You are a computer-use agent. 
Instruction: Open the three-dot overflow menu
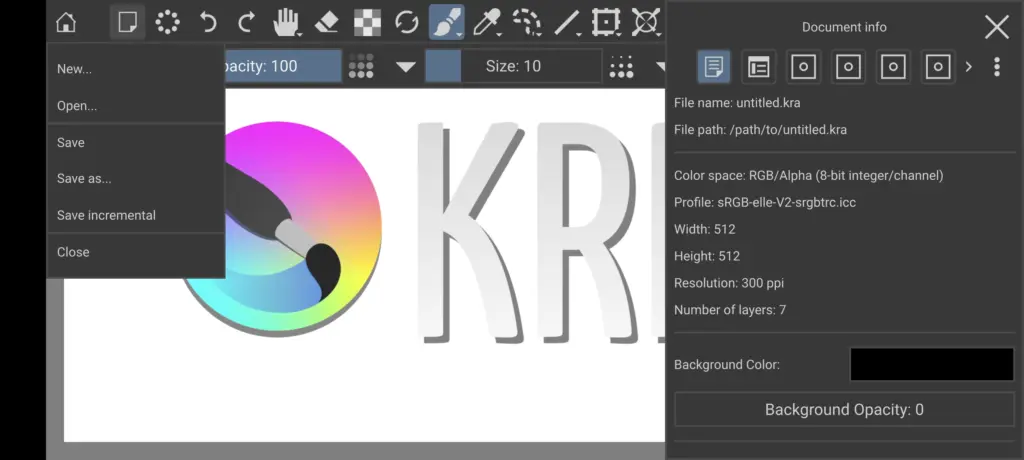(x=996, y=67)
